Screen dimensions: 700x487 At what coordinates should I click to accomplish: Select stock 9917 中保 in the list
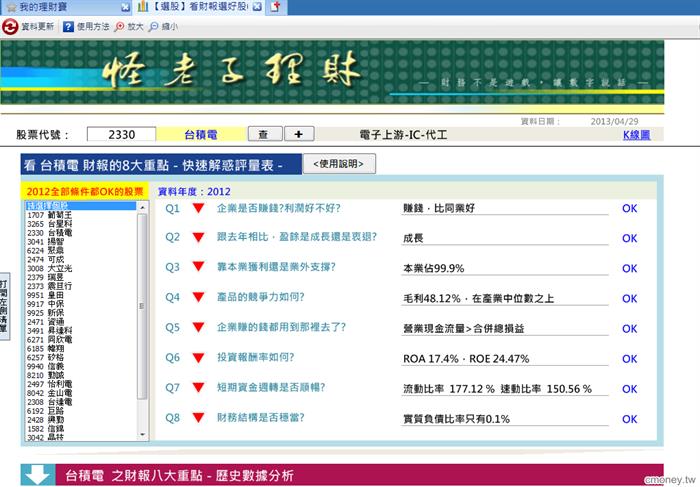tap(81, 304)
